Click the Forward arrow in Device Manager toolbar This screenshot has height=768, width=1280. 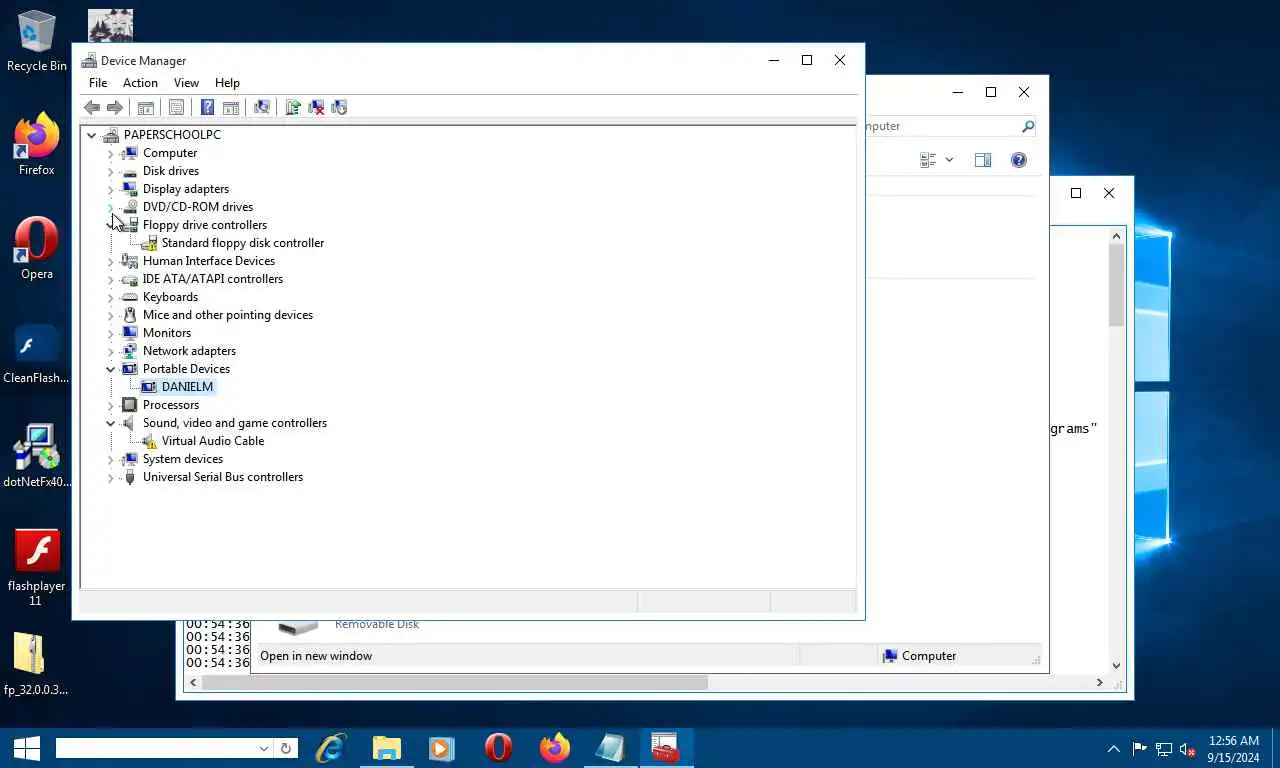(x=115, y=108)
